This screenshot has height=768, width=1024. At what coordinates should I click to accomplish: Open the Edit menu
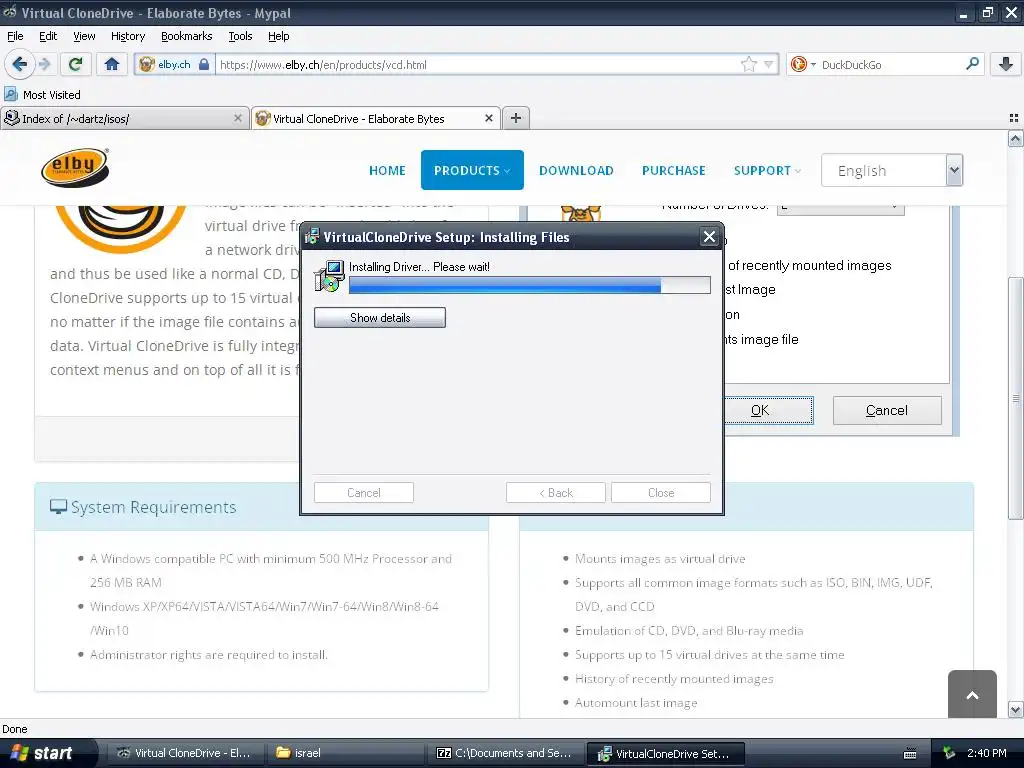coord(48,36)
